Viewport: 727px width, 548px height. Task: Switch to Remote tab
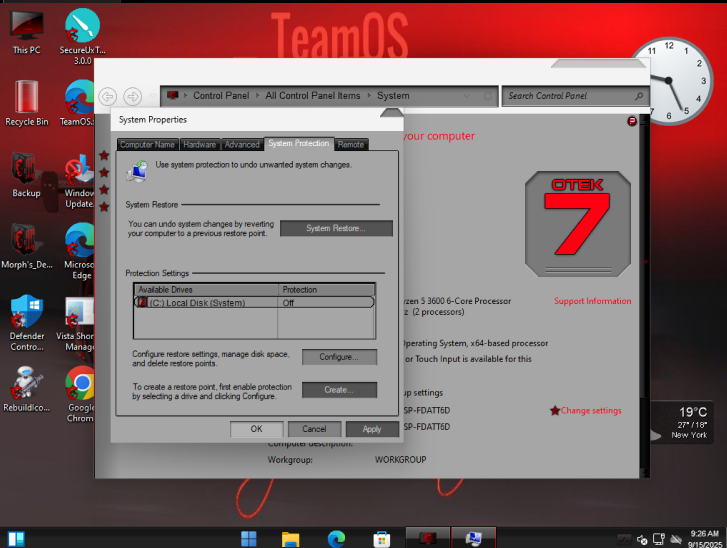point(351,145)
